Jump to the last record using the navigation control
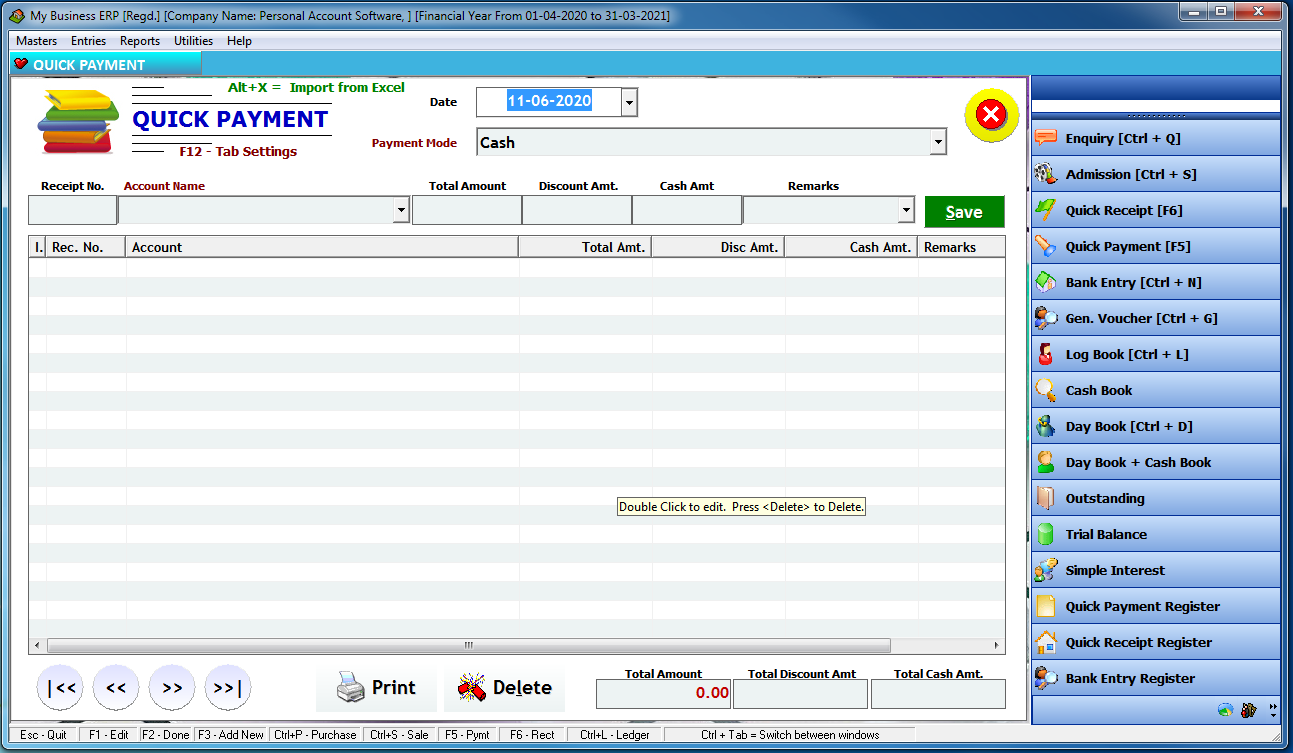The image size is (1293, 753). pos(229,687)
